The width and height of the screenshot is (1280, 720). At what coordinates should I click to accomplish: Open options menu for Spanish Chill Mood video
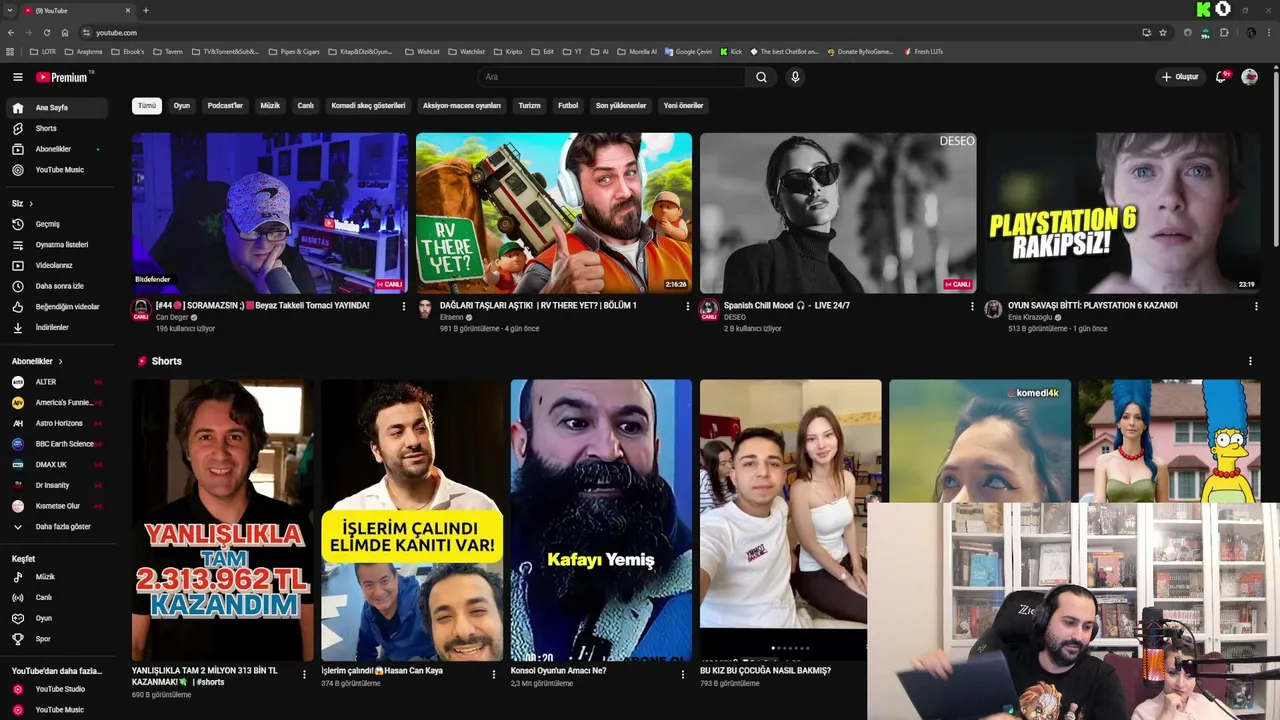972,306
